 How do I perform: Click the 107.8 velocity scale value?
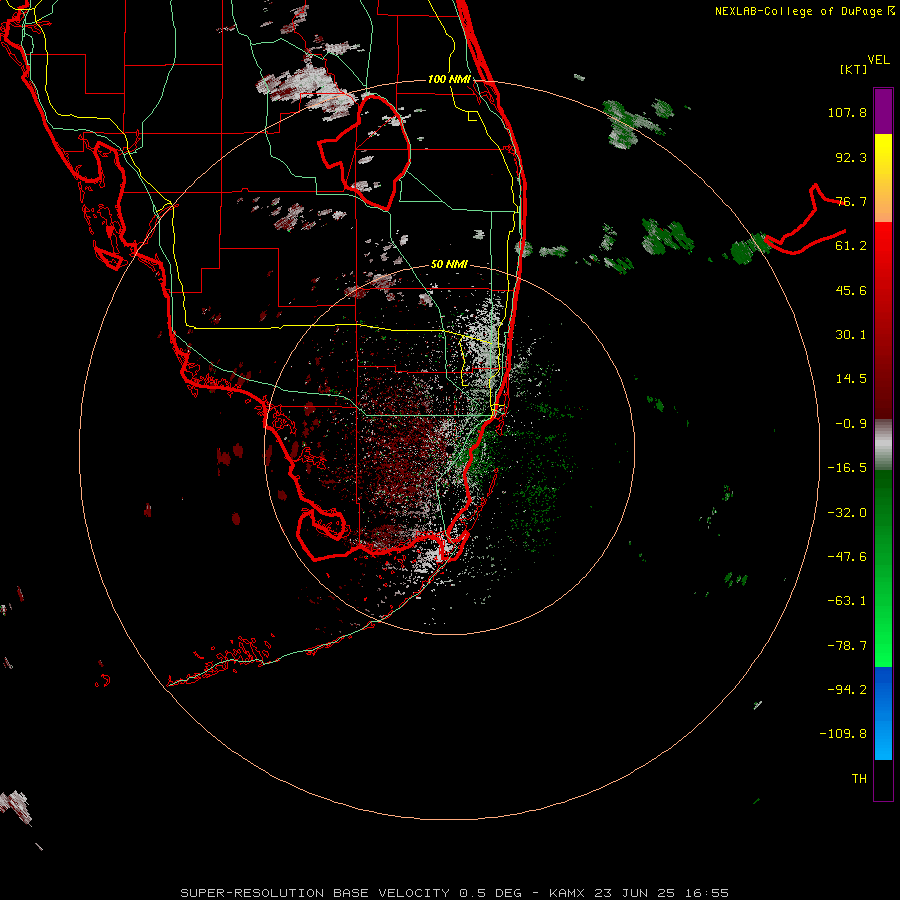click(x=847, y=112)
